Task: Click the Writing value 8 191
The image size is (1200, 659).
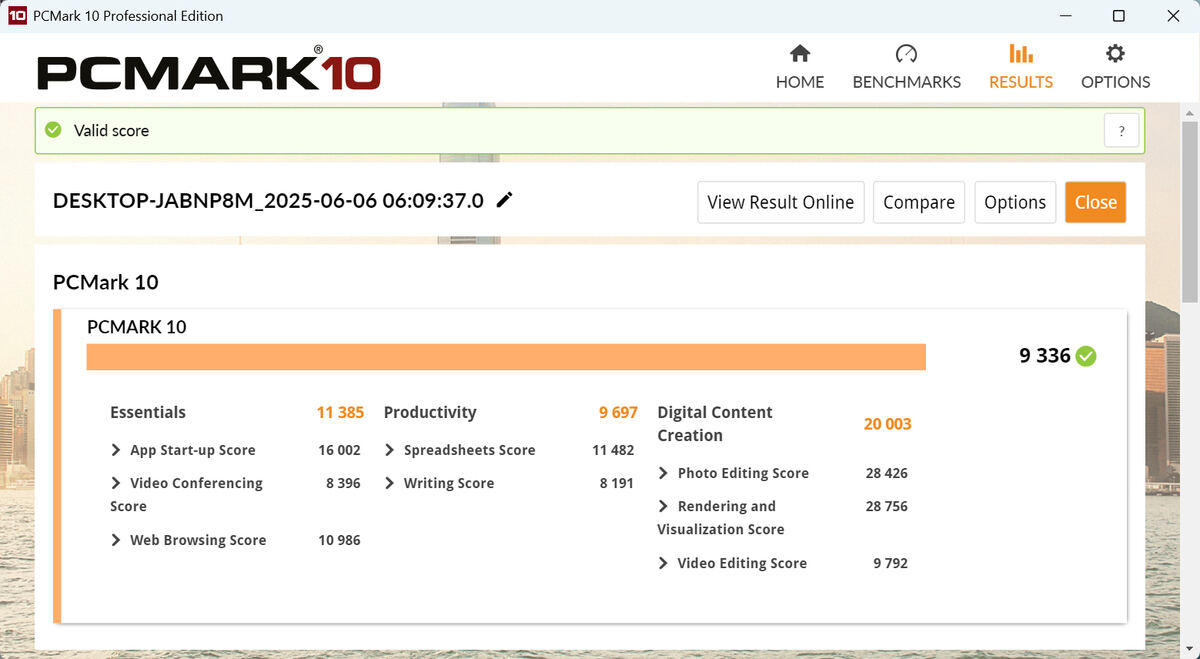Action: pos(617,483)
